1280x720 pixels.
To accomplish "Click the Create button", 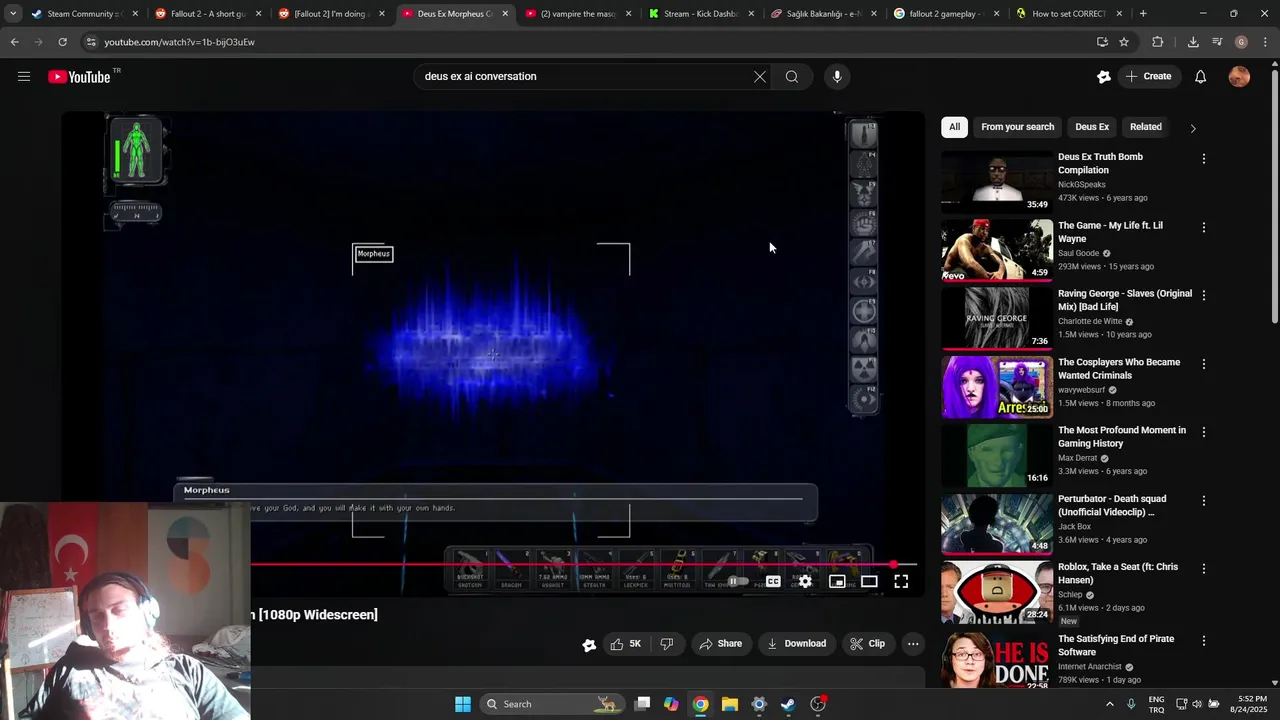I will pyautogui.click(x=1149, y=77).
